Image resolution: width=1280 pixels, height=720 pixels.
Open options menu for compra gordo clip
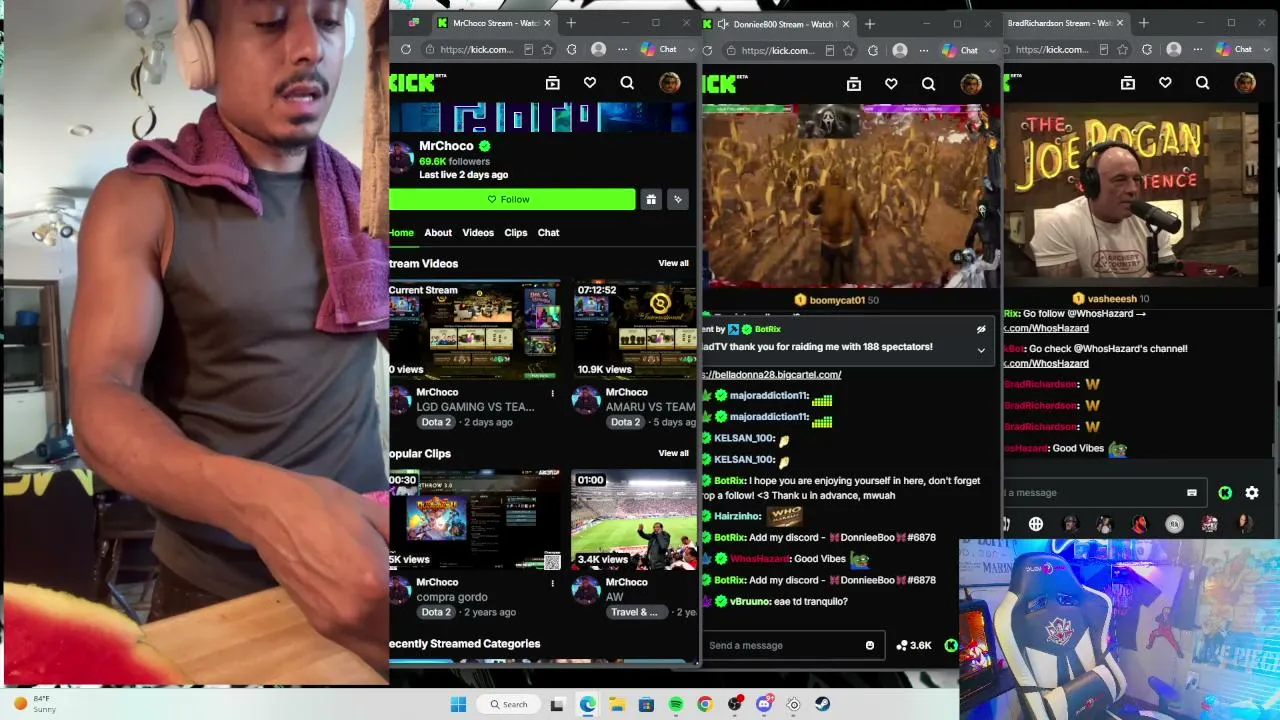(552, 583)
